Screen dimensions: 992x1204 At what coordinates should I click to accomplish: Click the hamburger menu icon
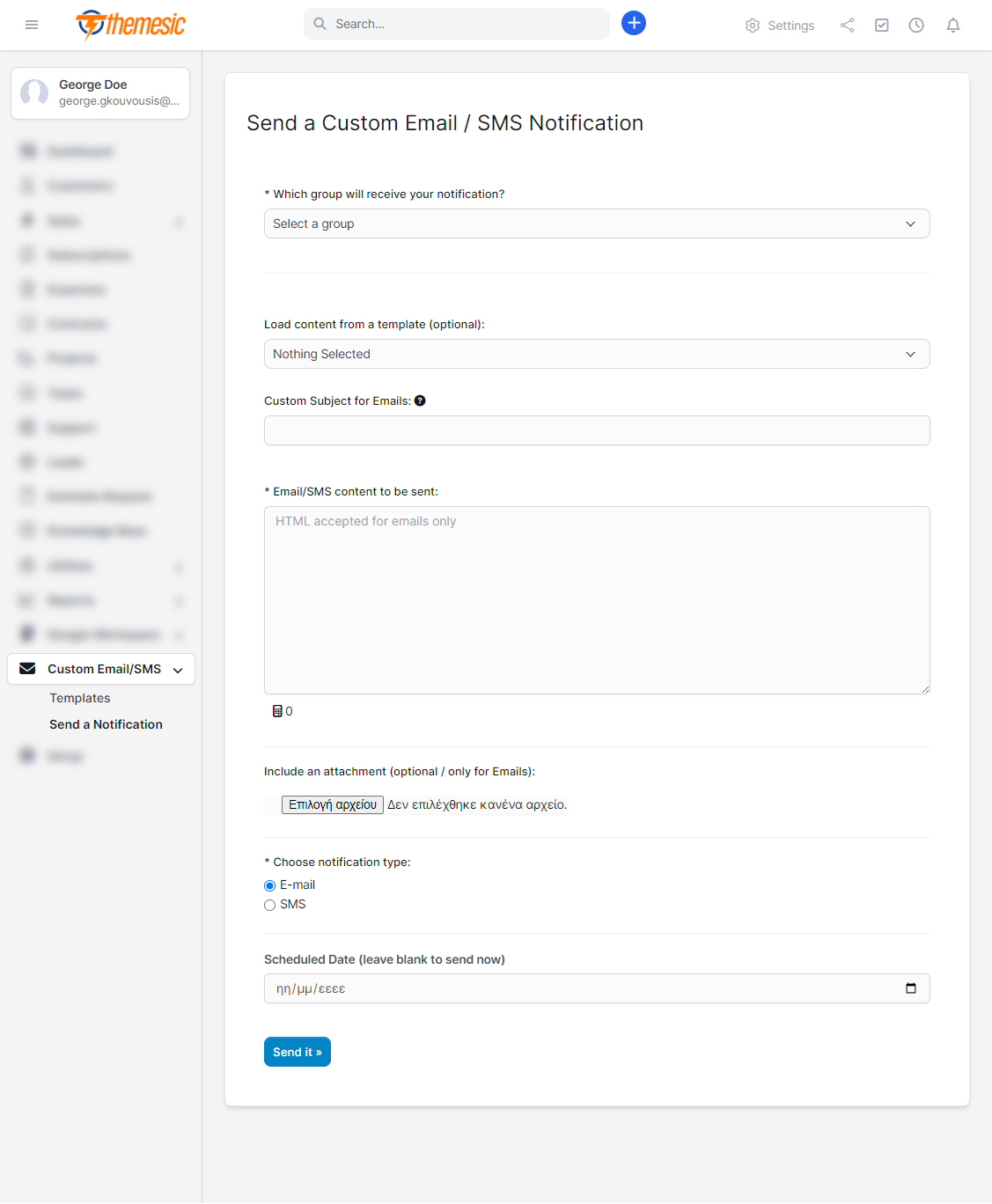tap(32, 25)
